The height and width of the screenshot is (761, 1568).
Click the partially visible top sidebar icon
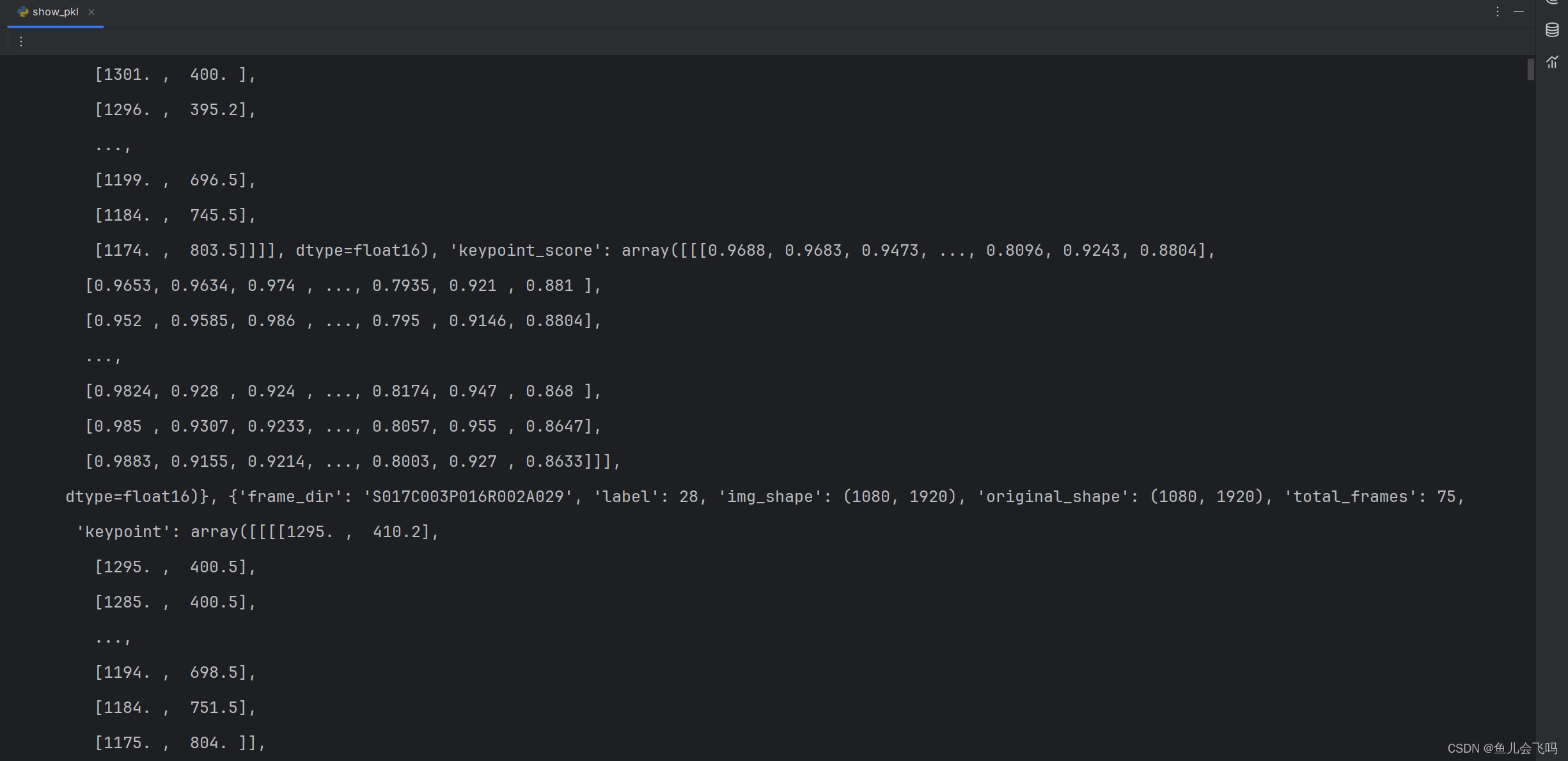[1552, 2]
